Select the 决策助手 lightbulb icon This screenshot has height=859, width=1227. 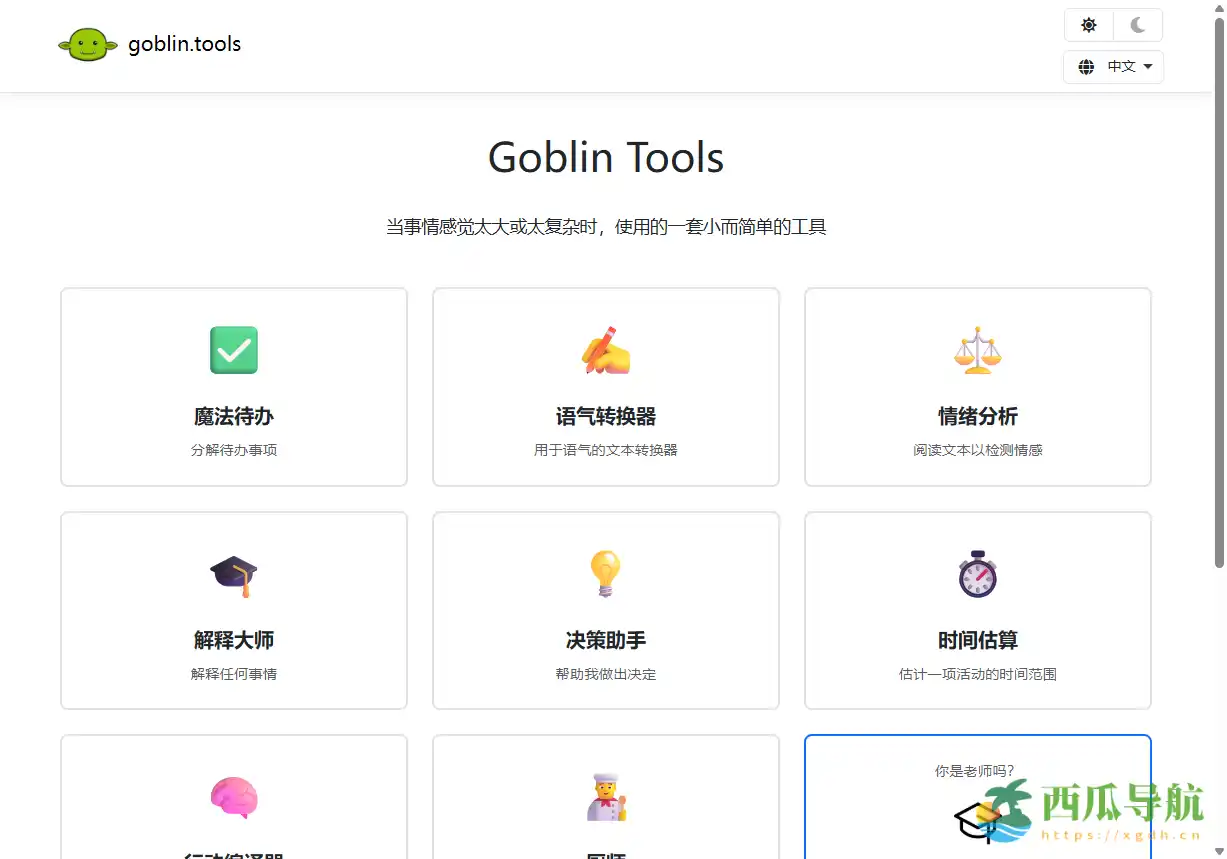point(605,574)
